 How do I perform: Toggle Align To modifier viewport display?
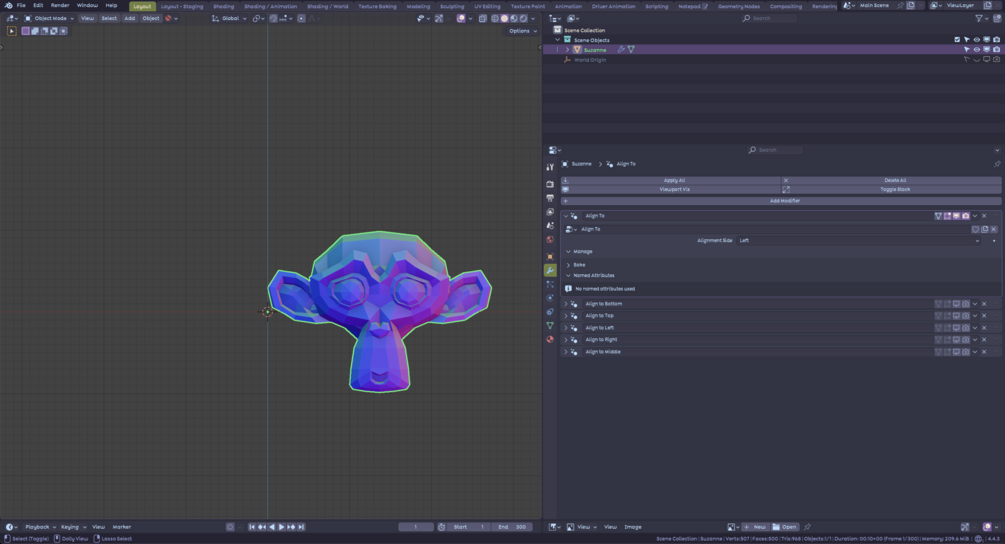[956, 216]
